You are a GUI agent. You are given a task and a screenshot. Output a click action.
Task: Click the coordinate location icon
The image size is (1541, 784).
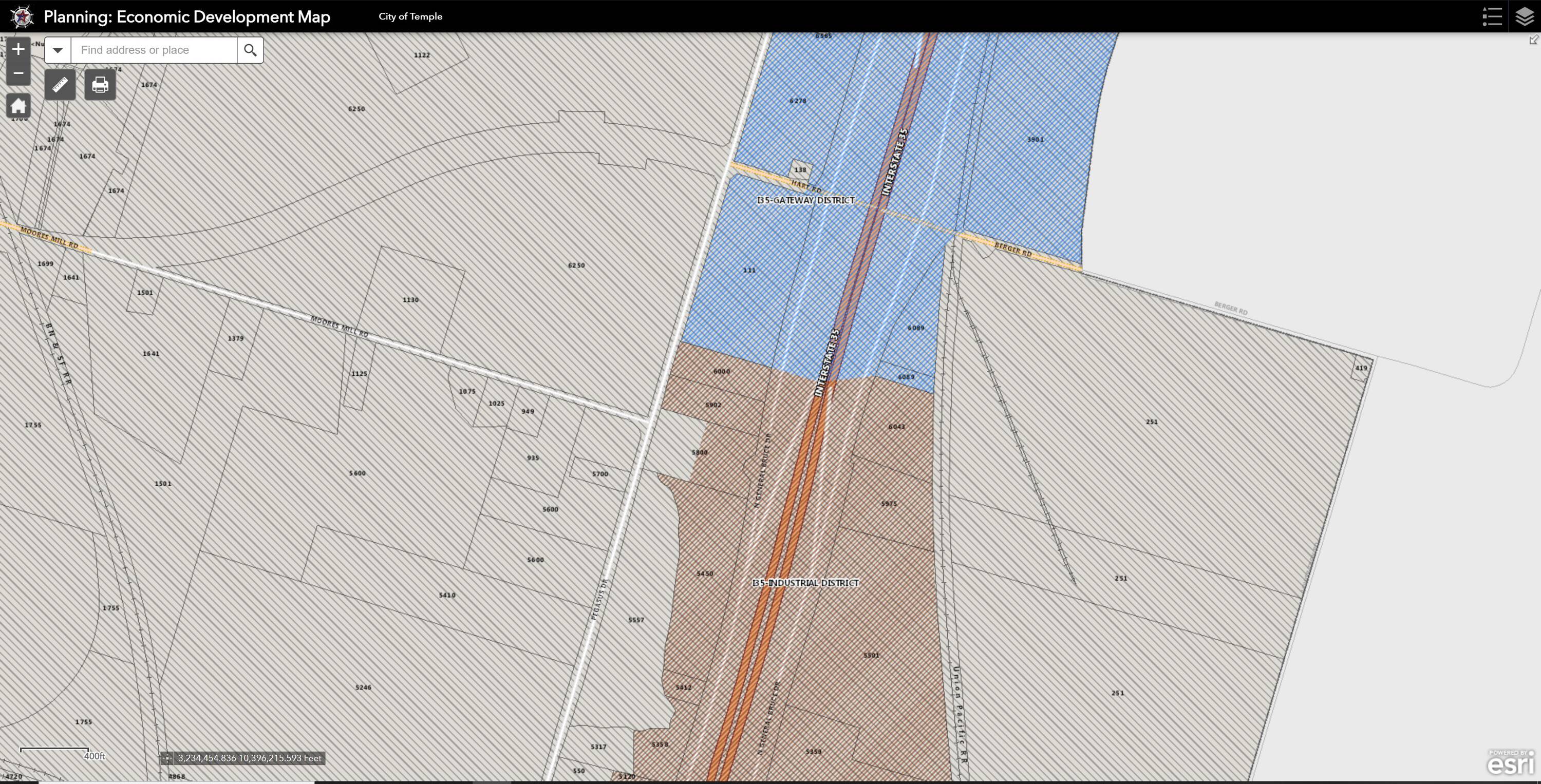[x=167, y=758]
